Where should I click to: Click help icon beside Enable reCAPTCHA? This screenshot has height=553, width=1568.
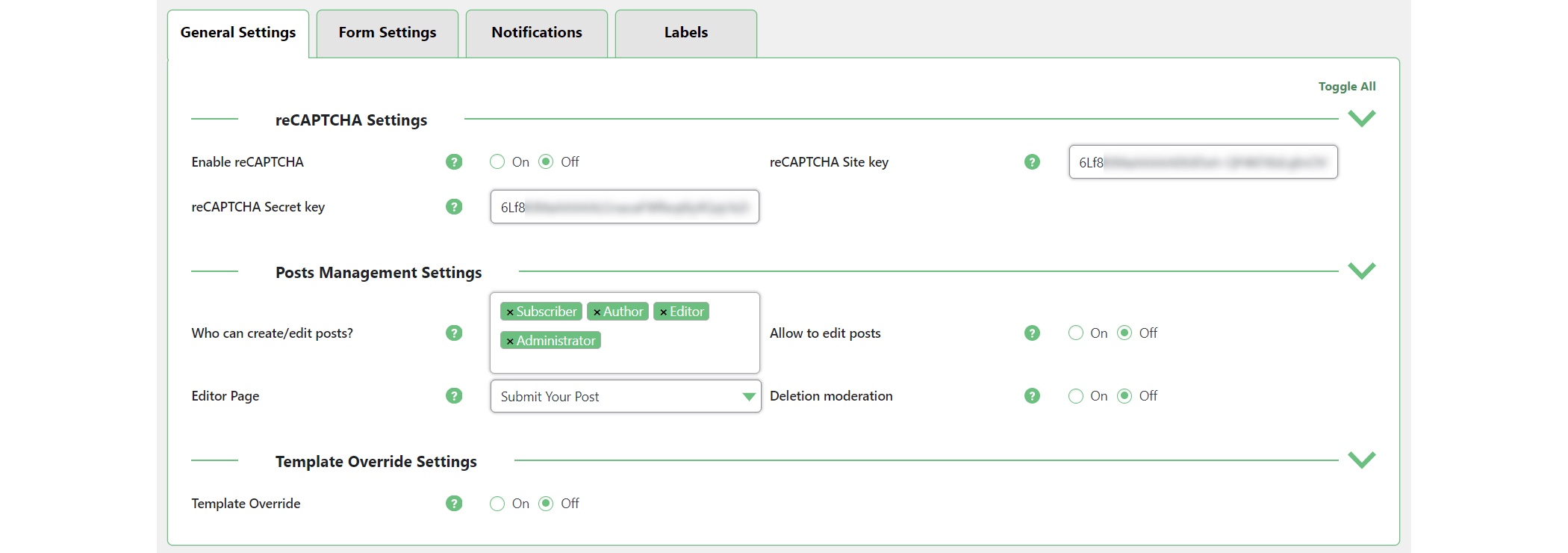tap(454, 162)
